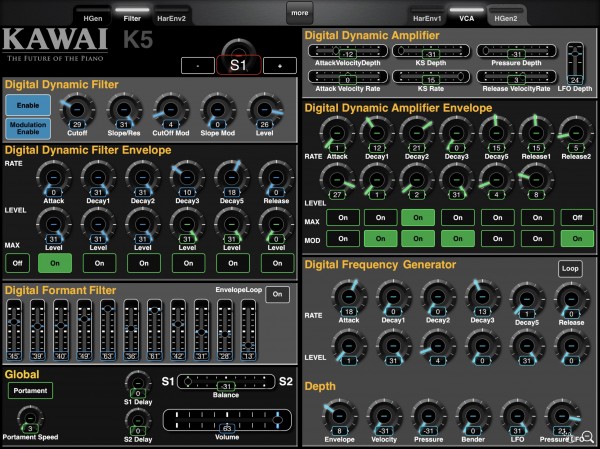600x449 pixels.
Task: Click the Frequency Generator Release rate knob
Action: [571, 299]
